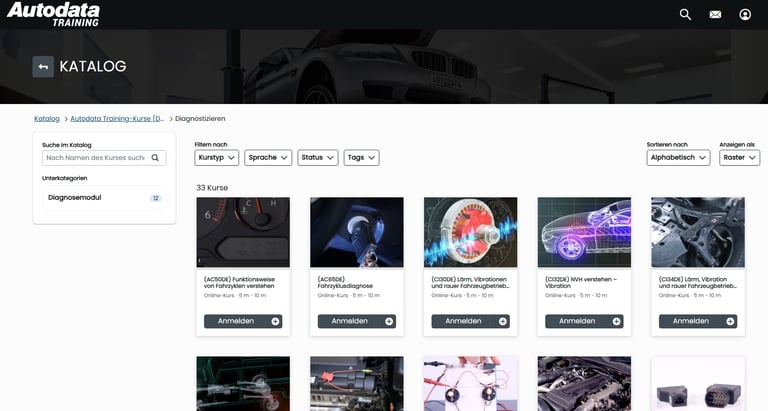
Task: Follow Autodata Training-Kurse breadcrumb link
Action: click(117, 119)
